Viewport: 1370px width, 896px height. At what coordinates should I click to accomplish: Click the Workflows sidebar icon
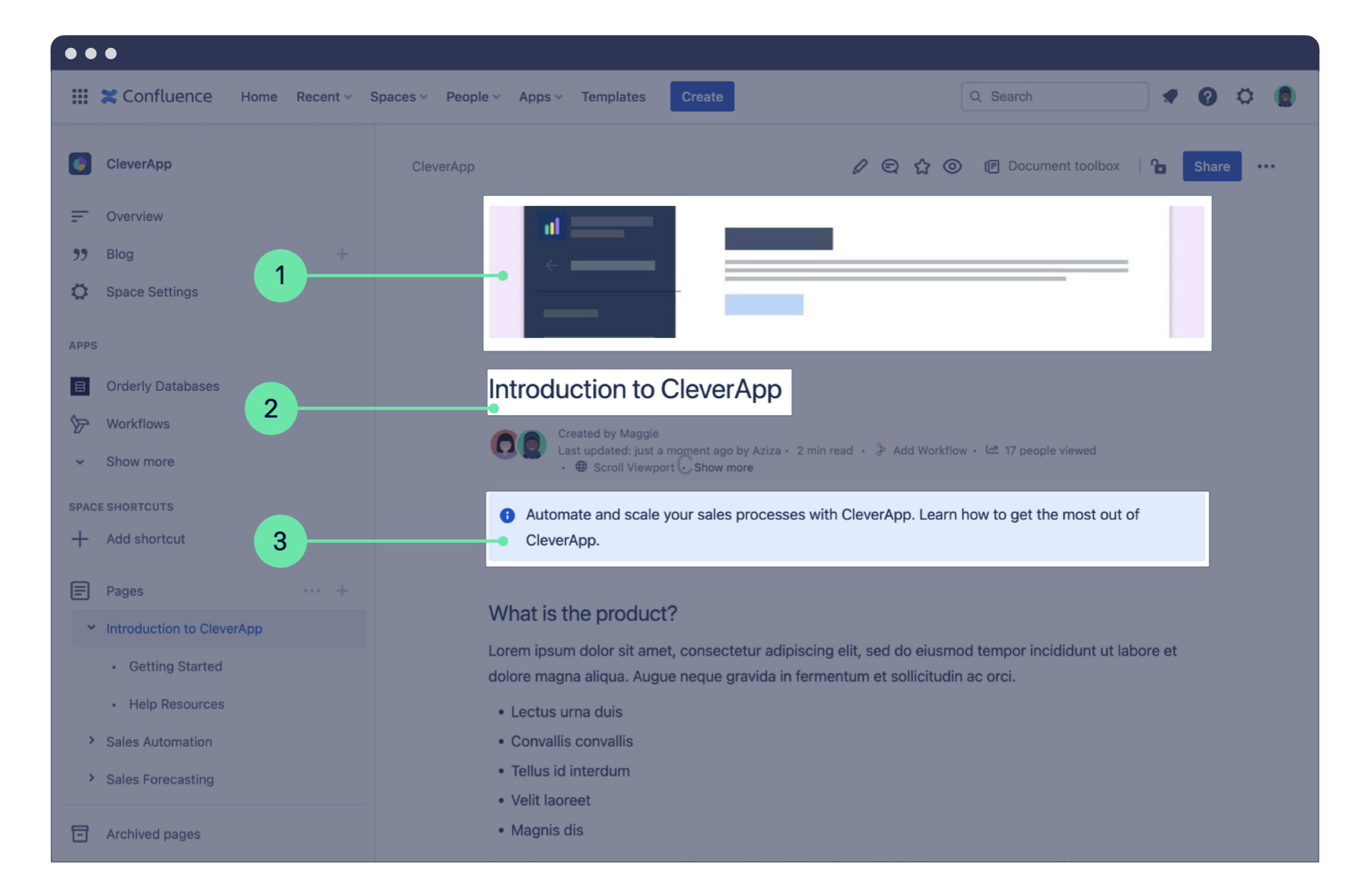click(81, 423)
